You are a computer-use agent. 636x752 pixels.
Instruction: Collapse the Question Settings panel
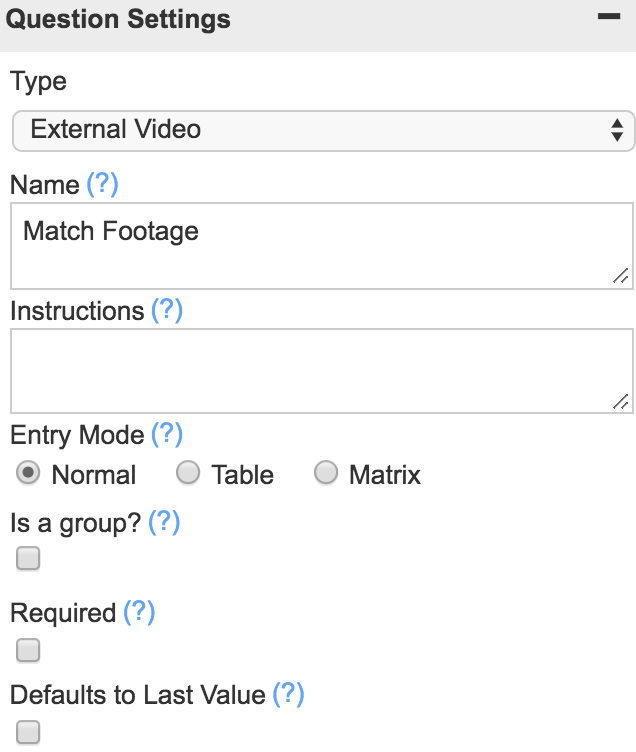pyautogui.click(x=609, y=17)
